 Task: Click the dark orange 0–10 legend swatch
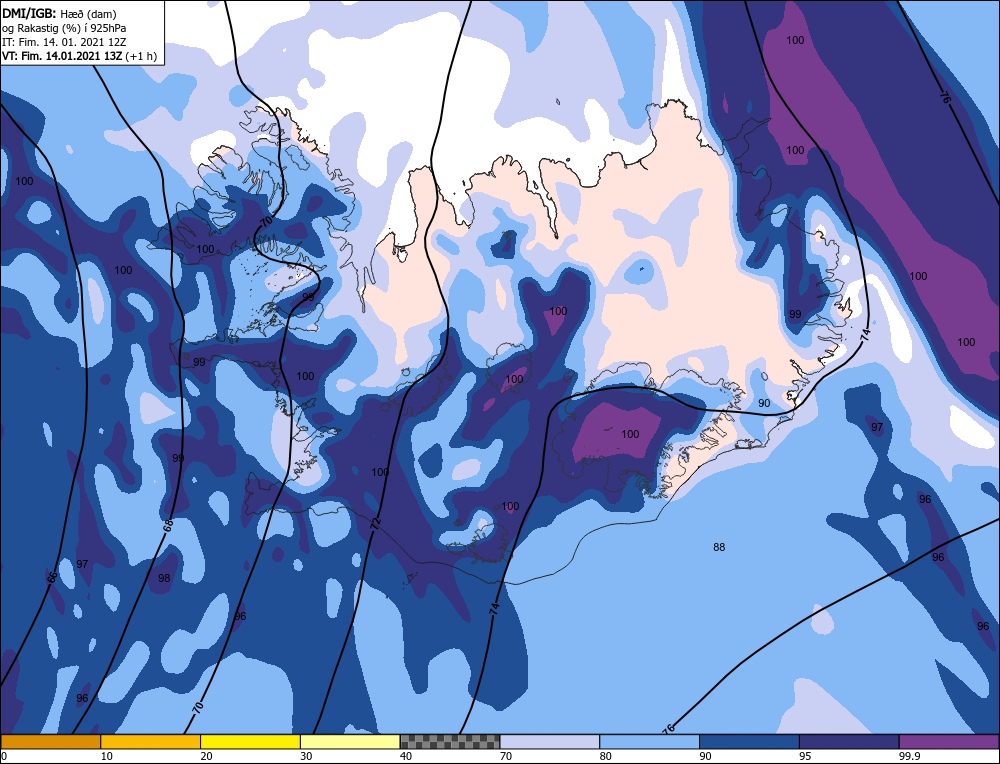(50, 742)
